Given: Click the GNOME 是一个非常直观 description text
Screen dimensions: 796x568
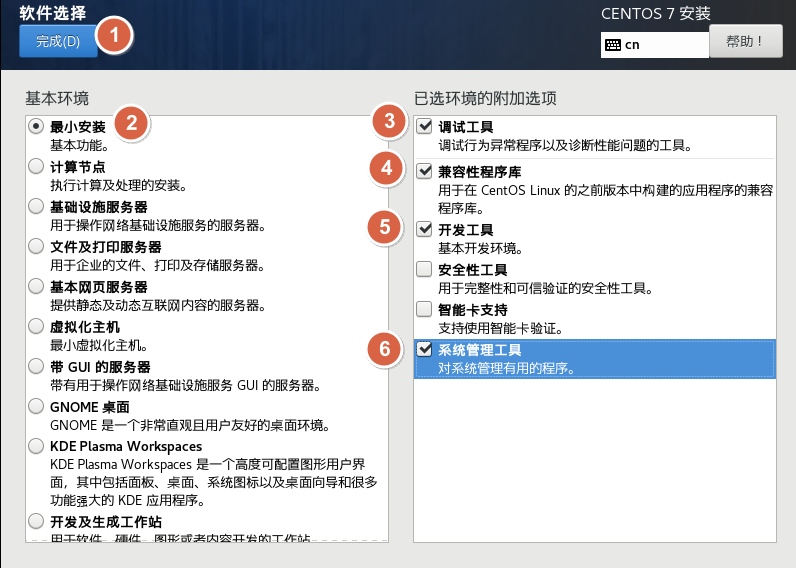Looking at the screenshot, I should click(x=190, y=425).
